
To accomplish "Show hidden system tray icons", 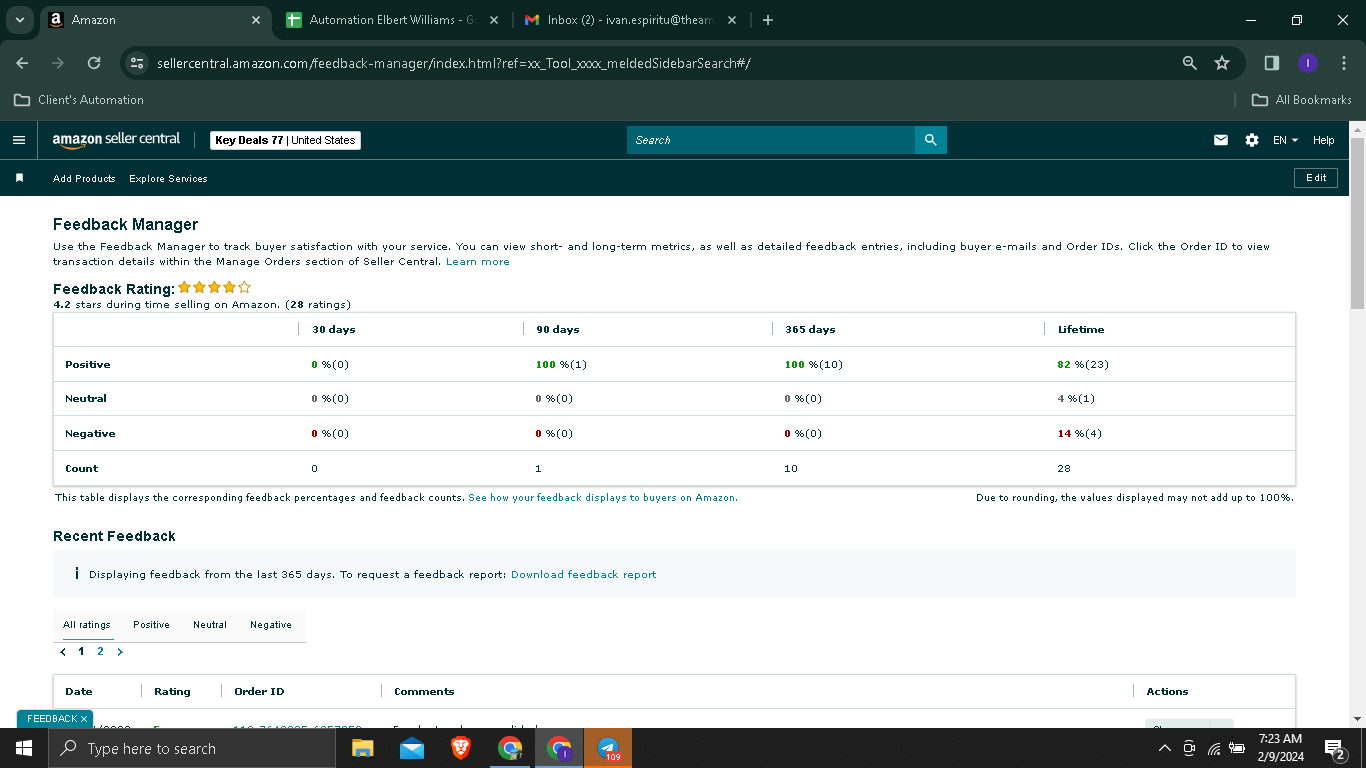I will (1165, 748).
